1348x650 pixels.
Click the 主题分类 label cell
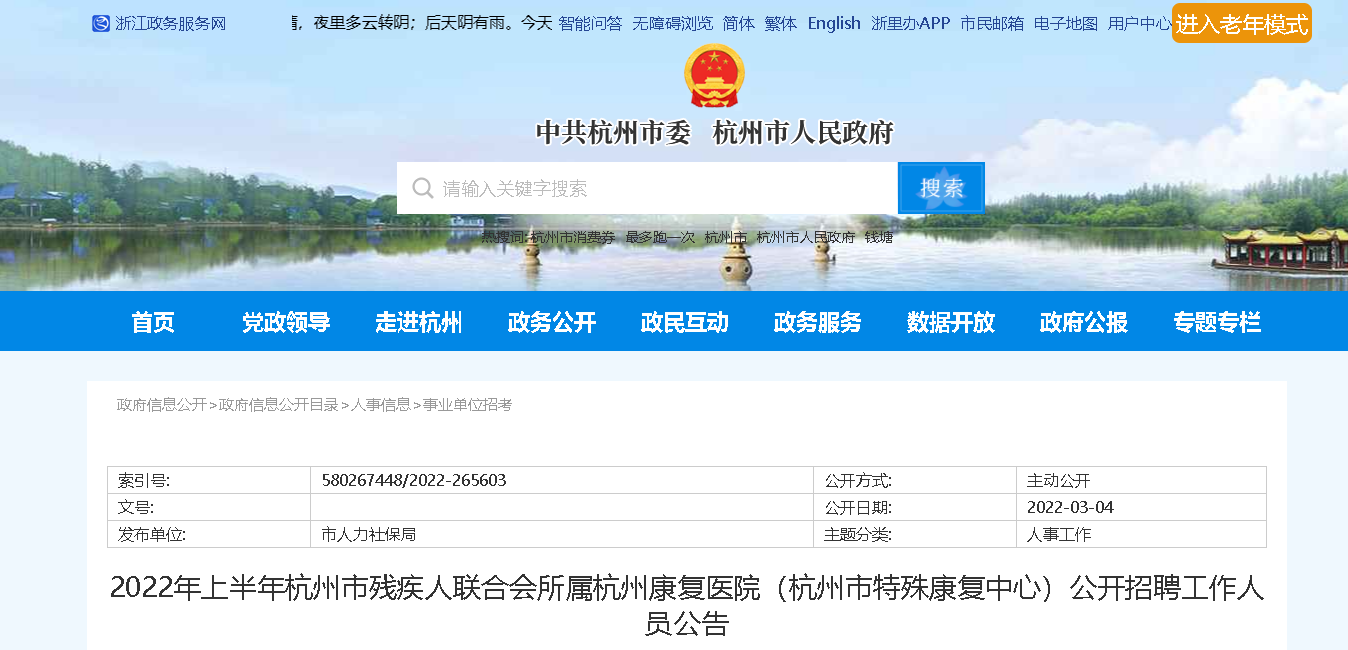[x=915, y=534]
